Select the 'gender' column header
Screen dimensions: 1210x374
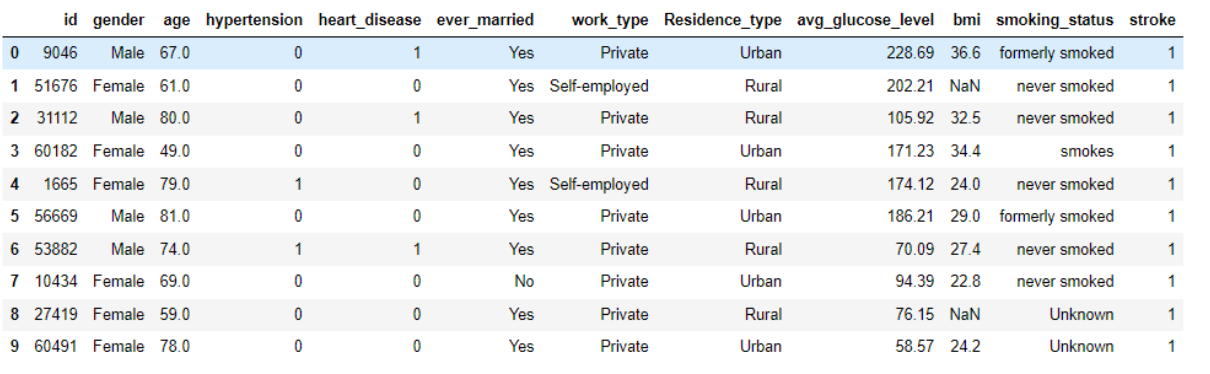click(x=119, y=20)
